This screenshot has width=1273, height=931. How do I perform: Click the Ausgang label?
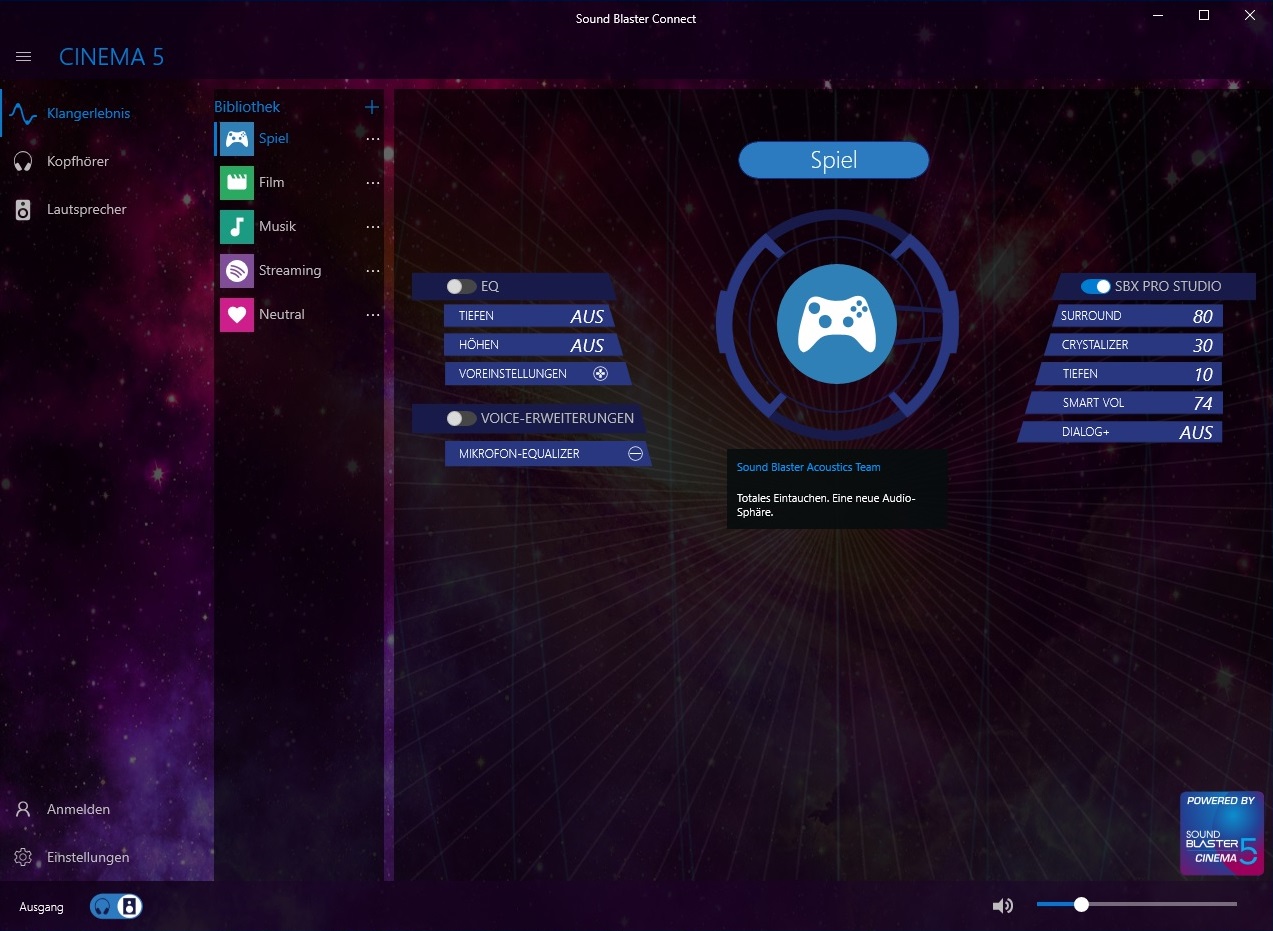click(41, 907)
